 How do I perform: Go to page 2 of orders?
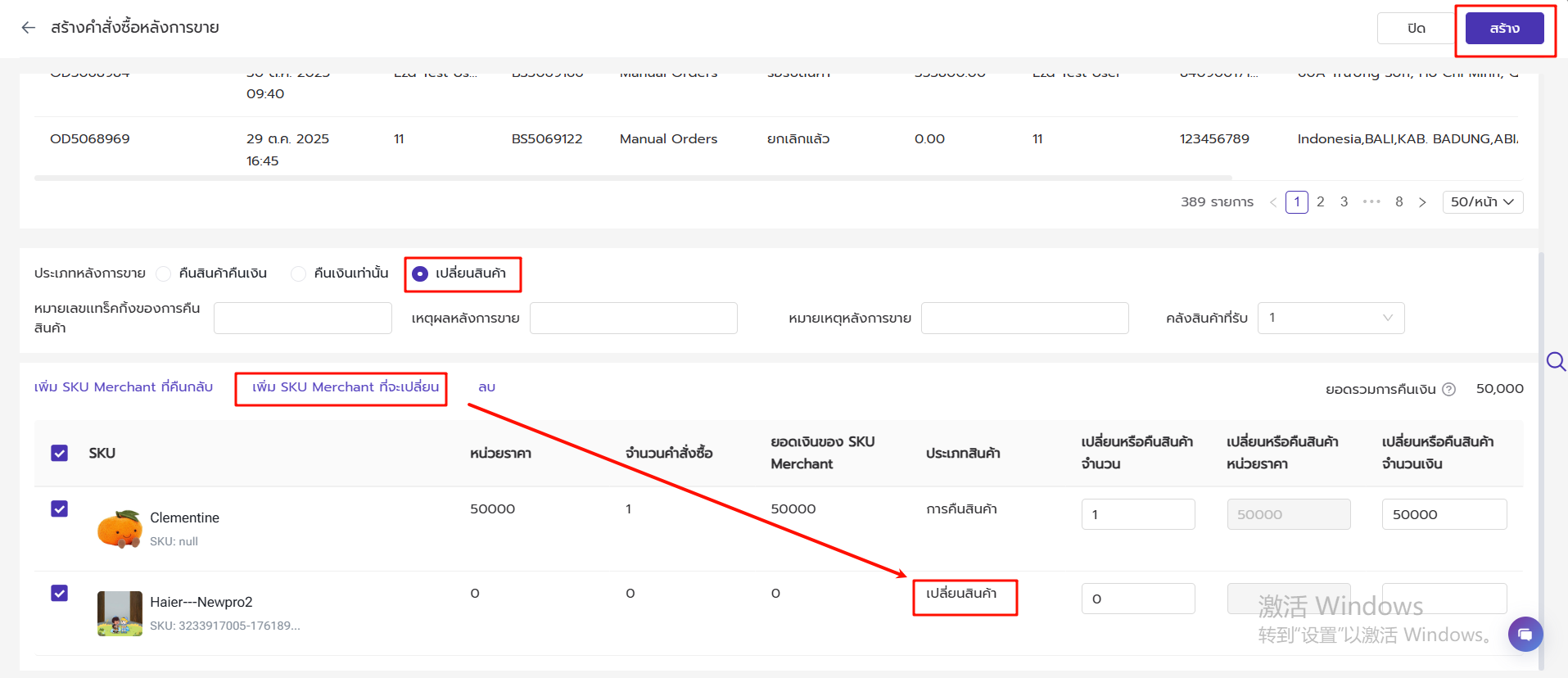click(x=1320, y=202)
